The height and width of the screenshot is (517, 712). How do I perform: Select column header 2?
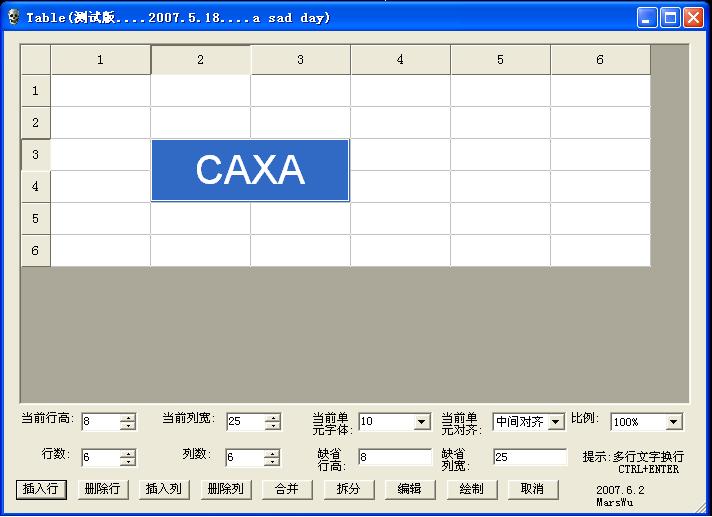[x=200, y=60]
